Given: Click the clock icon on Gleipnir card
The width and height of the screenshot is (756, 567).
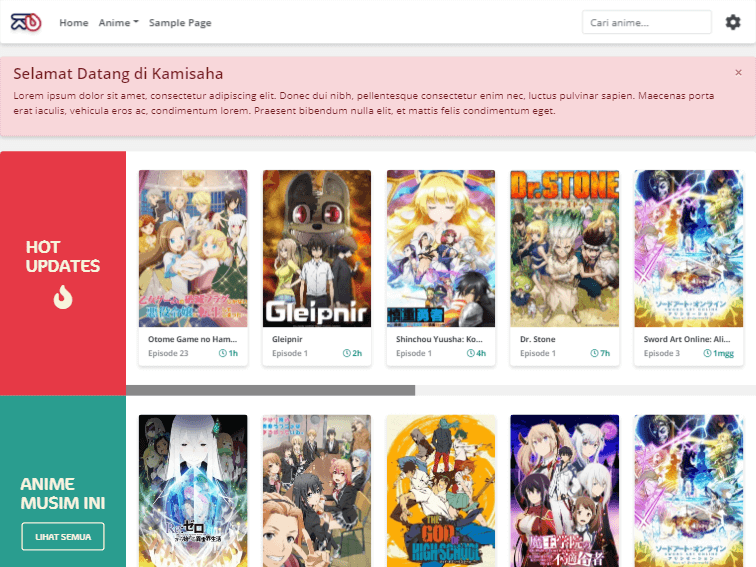Looking at the screenshot, I should click(346, 353).
